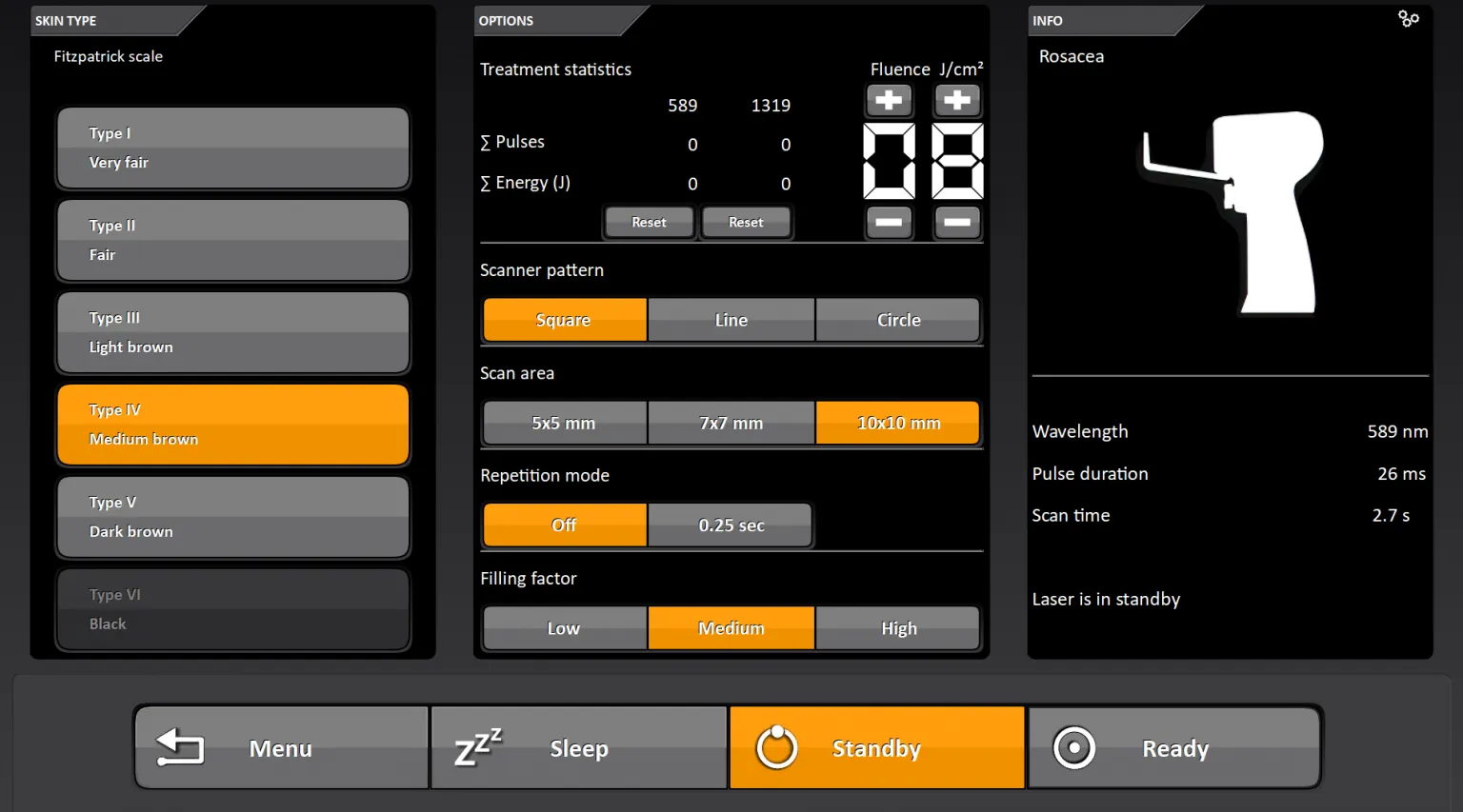The width and height of the screenshot is (1463, 812).
Task: Select the Standby mode button
Action: 876,748
